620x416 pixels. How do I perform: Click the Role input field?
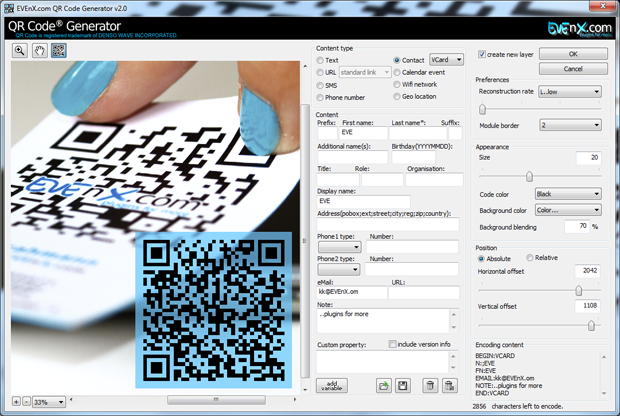pos(382,180)
